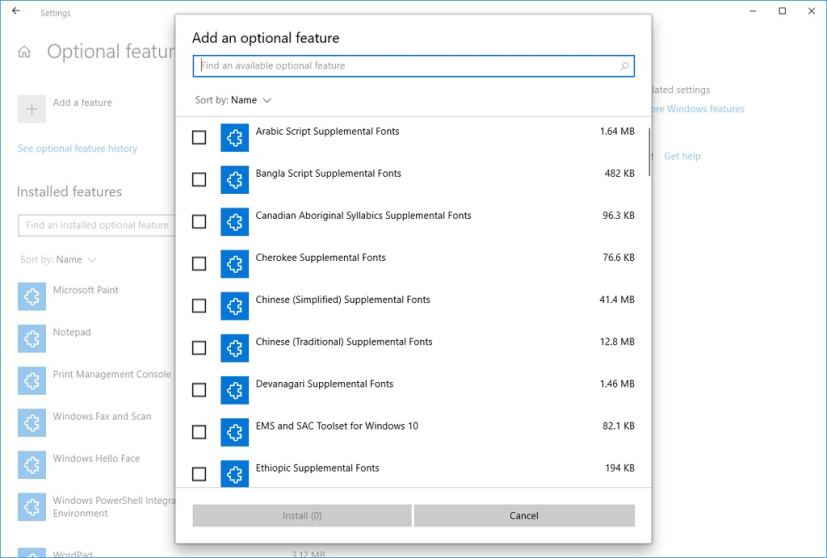Open See optional feature history link

(77, 149)
